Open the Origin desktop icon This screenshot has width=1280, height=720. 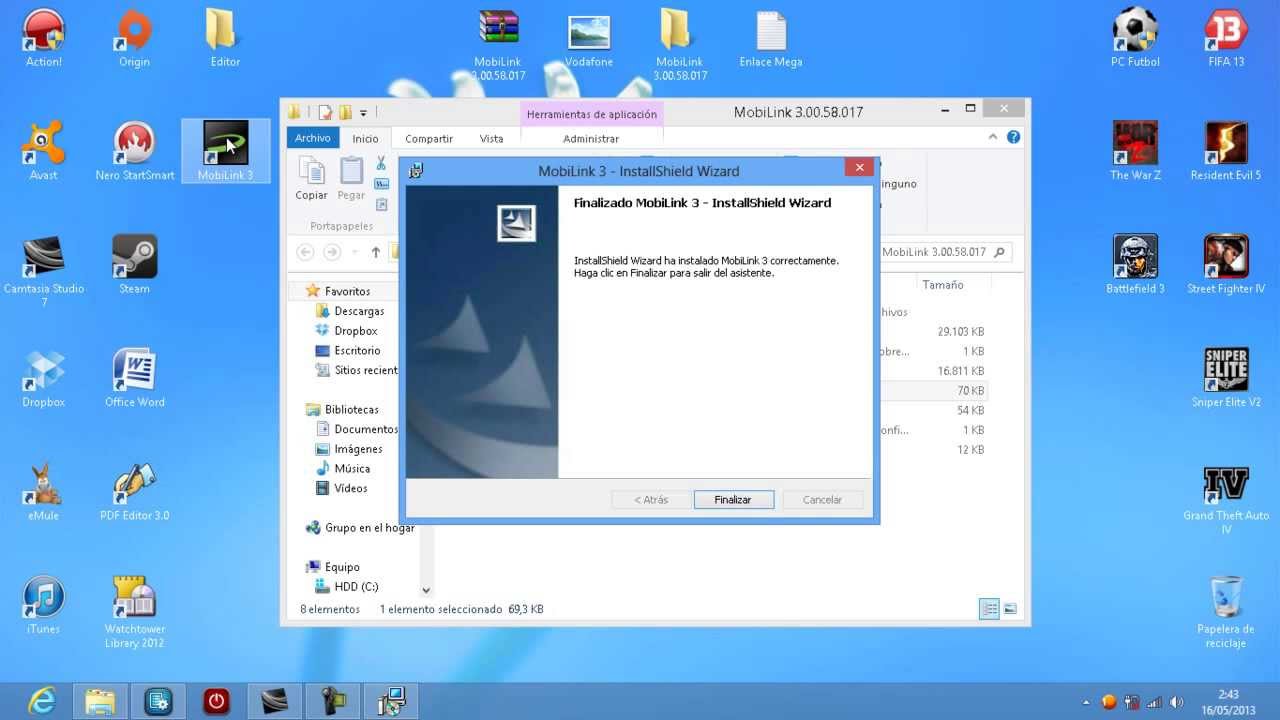(134, 38)
